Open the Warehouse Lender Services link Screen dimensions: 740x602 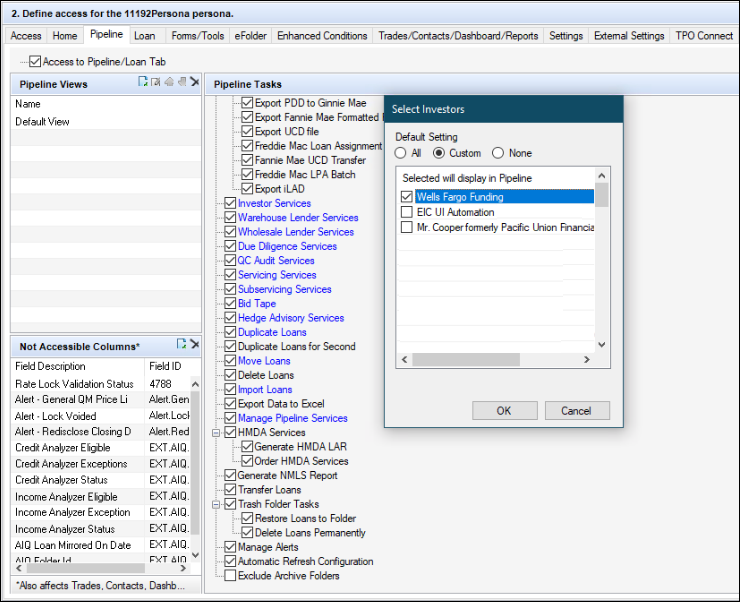(298, 217)
